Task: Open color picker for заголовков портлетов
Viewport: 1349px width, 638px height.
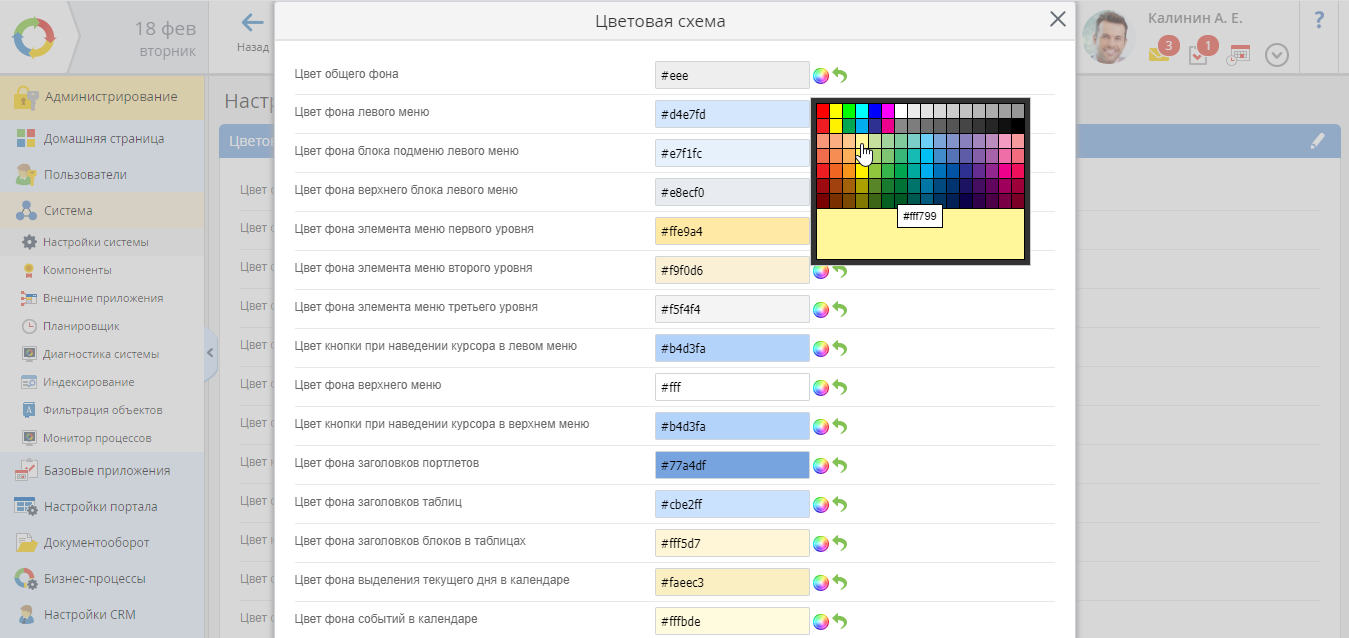Action: click(x=821, y=465)
